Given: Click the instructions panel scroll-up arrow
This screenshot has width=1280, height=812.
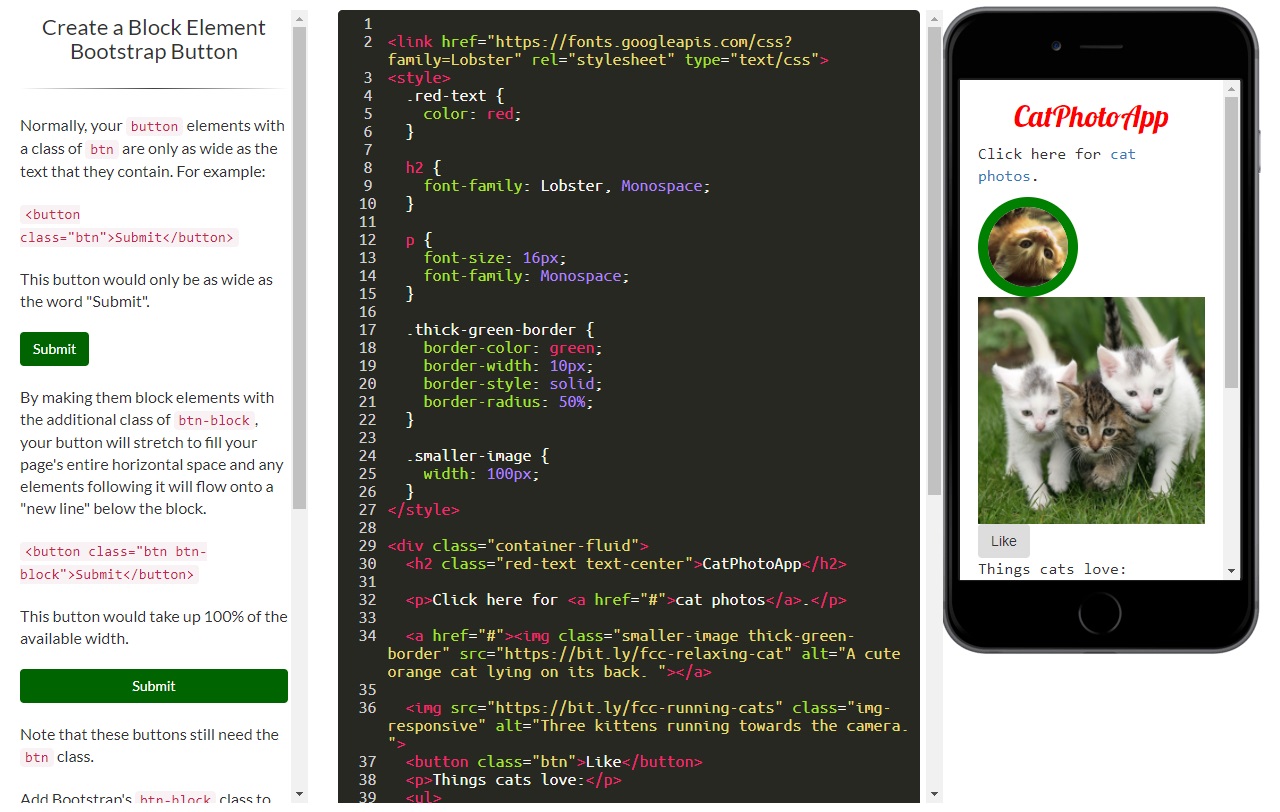Looking at the screenshot, I should 299,17.
